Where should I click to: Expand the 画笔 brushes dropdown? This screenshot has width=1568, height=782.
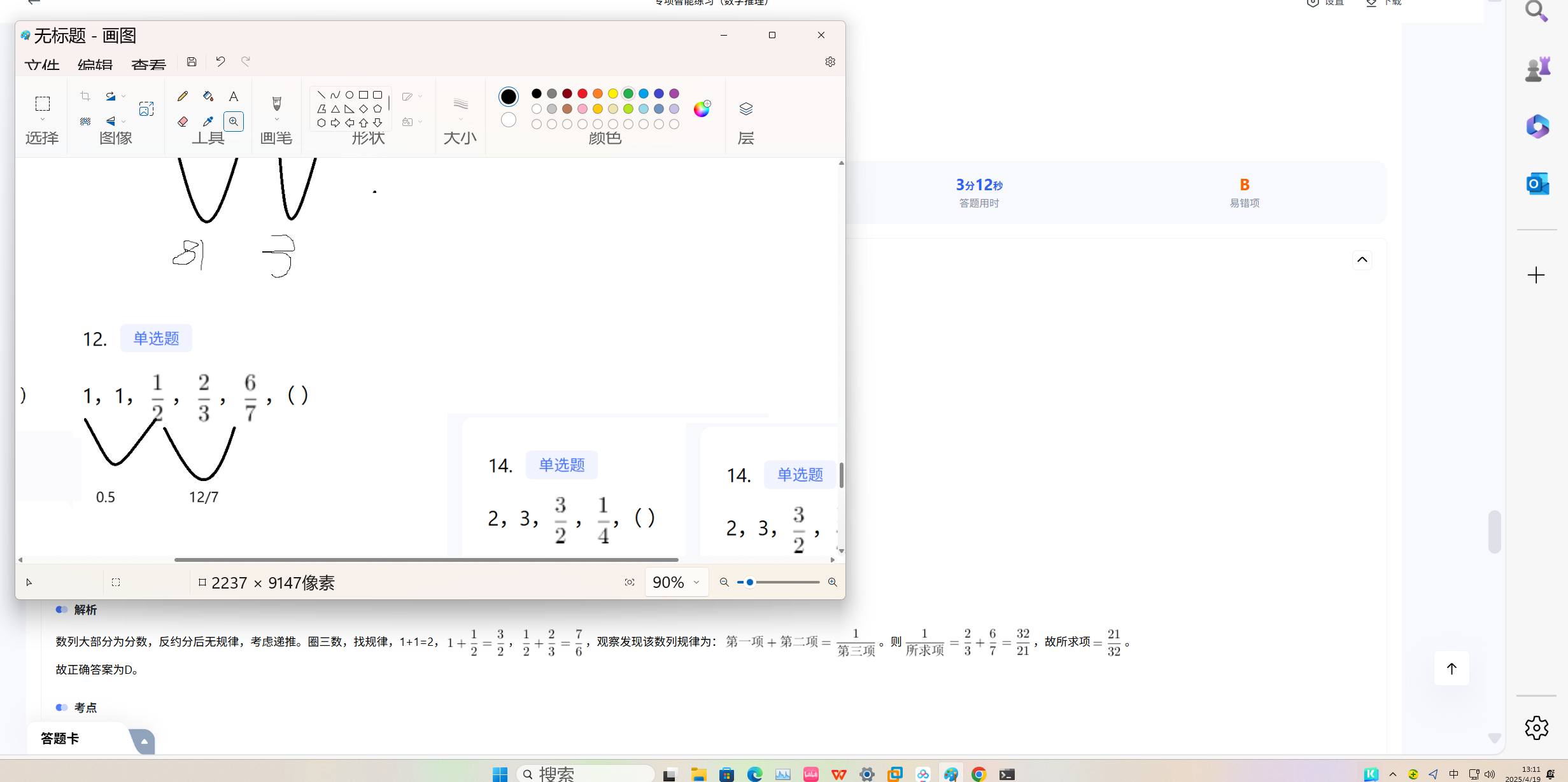point(276,120)
